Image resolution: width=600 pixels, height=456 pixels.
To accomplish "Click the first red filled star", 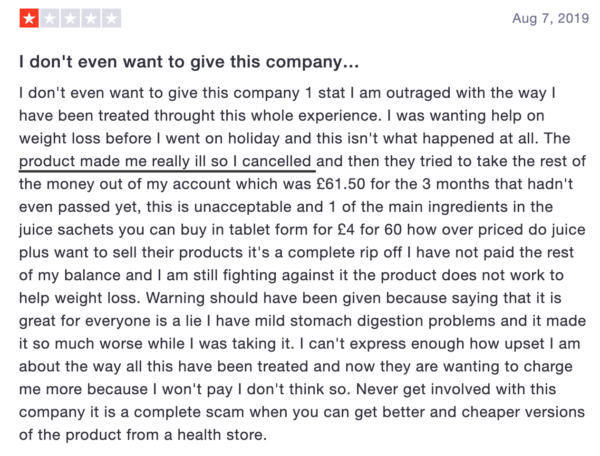I will (29, 18).
